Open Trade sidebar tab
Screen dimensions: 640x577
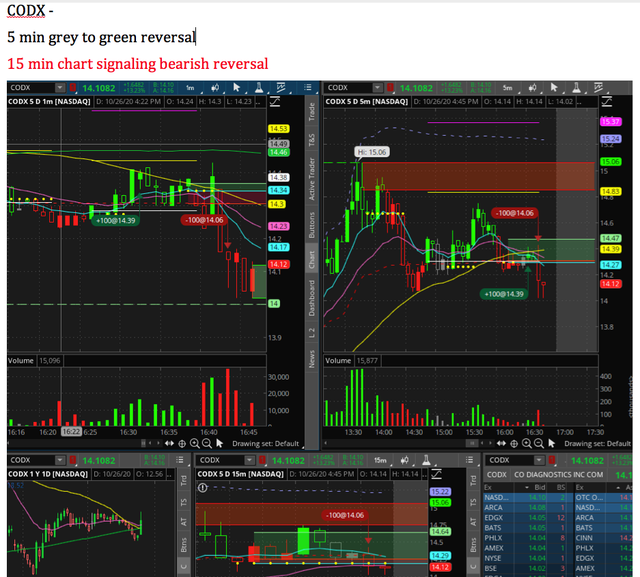pos(312,111)
